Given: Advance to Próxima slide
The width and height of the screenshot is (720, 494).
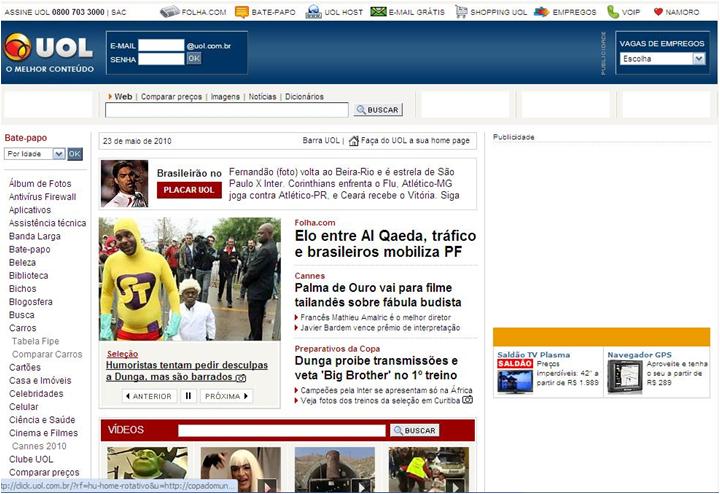Looking at the screenshot, I should pyautogui.click(x=226, y=396).
